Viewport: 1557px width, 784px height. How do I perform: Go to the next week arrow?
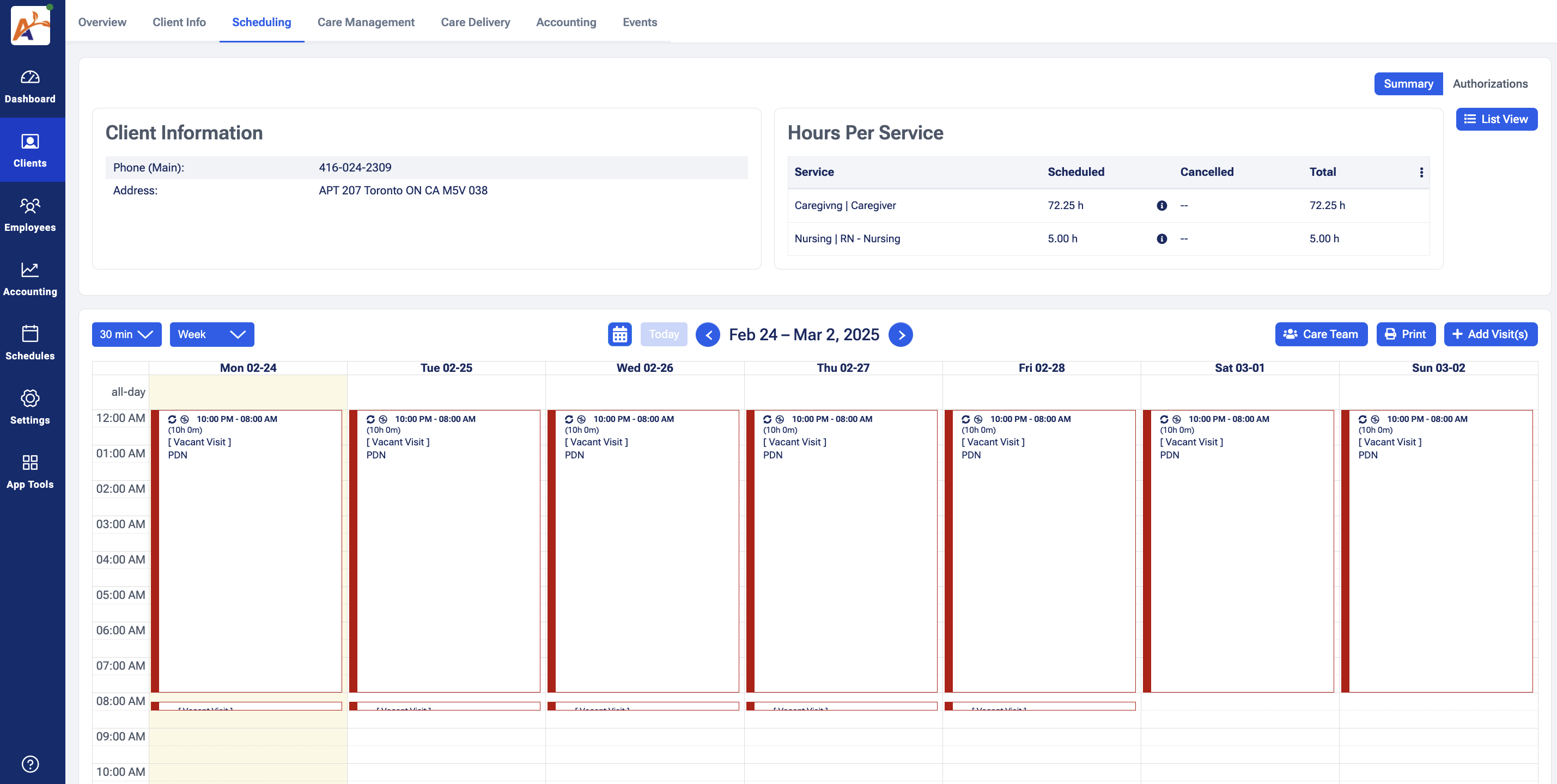(x=901, y=335)
